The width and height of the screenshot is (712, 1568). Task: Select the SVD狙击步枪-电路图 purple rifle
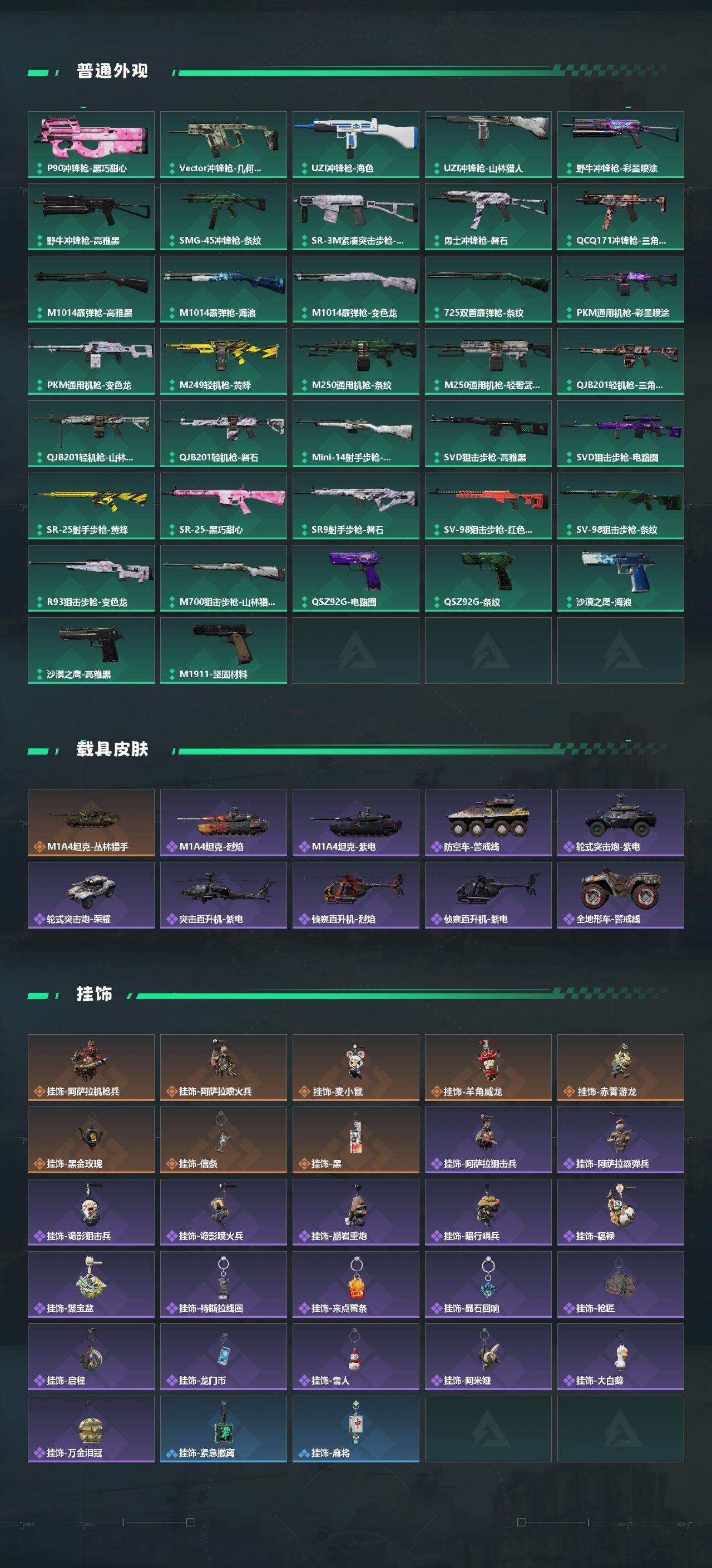coord(621,433)
